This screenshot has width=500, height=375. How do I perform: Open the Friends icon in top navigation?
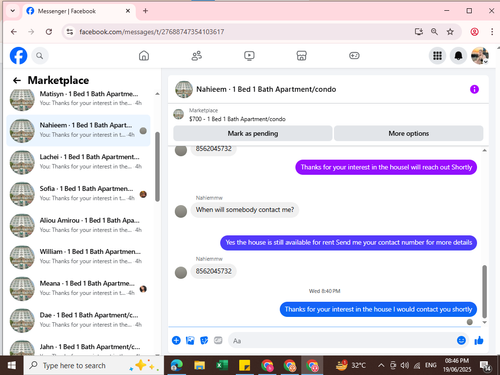tap(197, 56)
